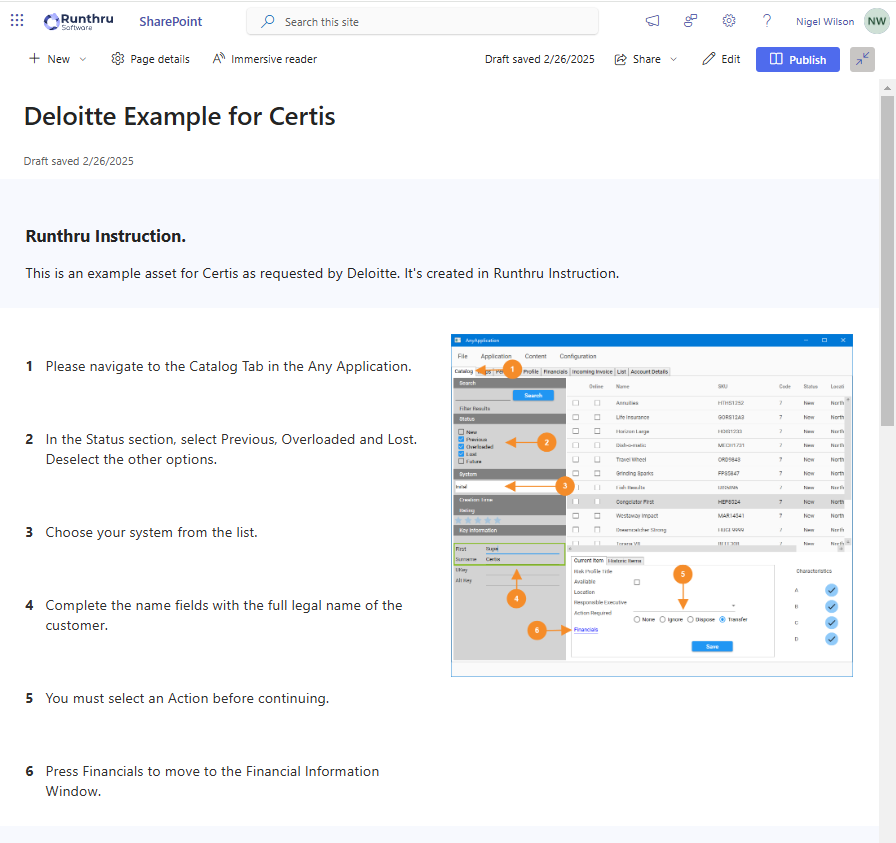Viewport: 896px width, 843px height.
Task: Click step 5 about selecting an Action
Action: [x=187, y=698]
